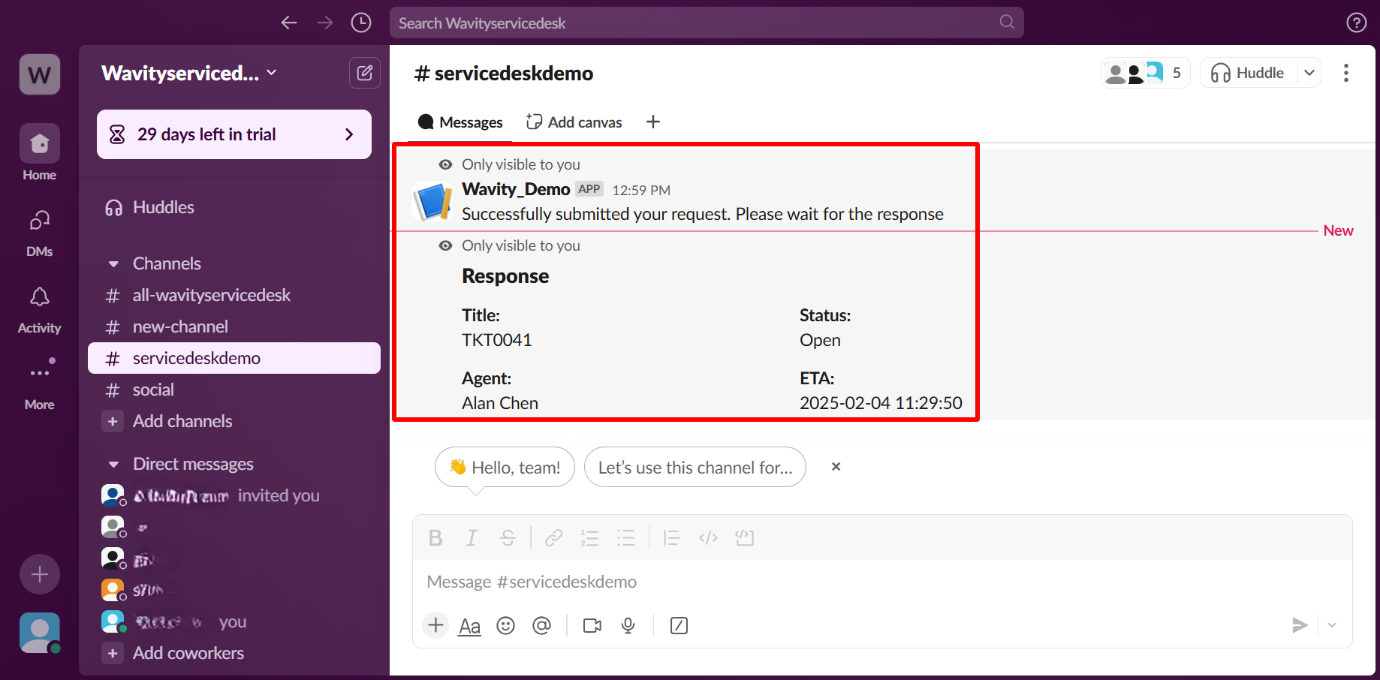
Task: Open the all-wavityservicedesk channel
Action: click(234, 295)
